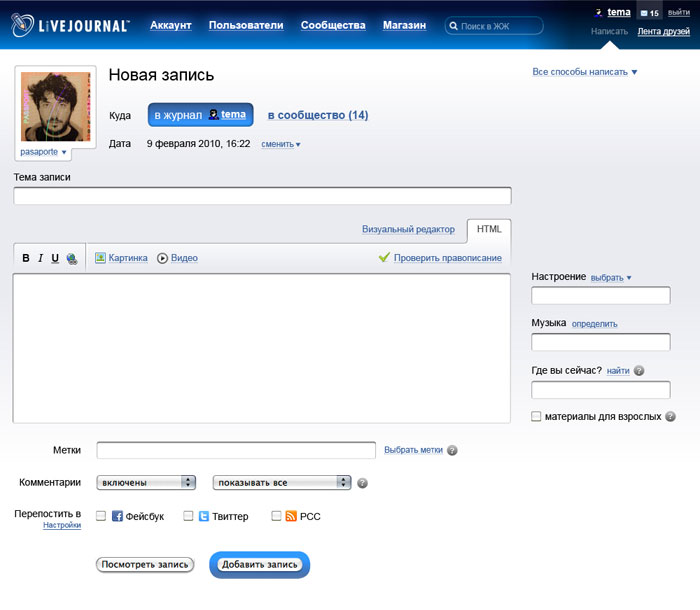Viewport: 700px width, 610px height.
Task: Enable the Твиттер crosspost checkbox
Action: 188,516
